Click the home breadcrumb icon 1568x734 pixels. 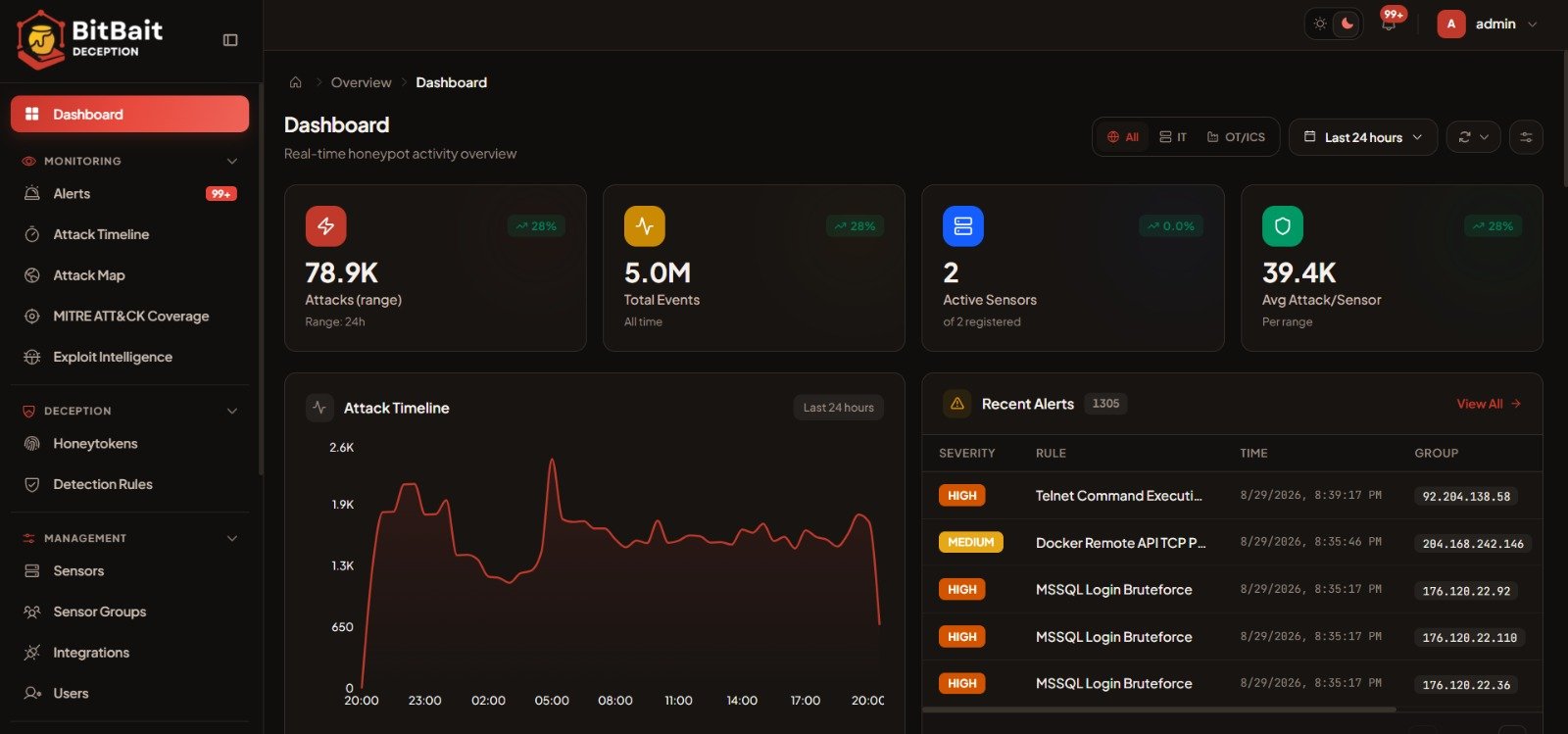pos(295,82)
